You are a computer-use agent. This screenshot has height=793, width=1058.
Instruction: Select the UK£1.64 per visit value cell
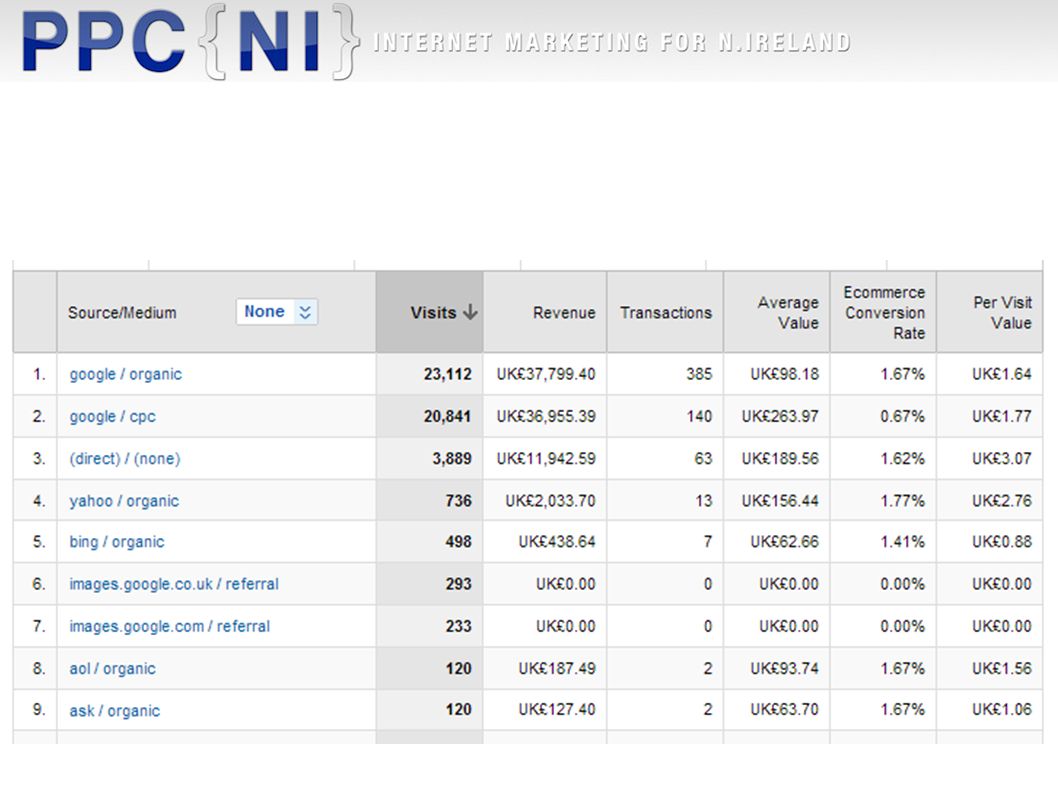[990, 374]
